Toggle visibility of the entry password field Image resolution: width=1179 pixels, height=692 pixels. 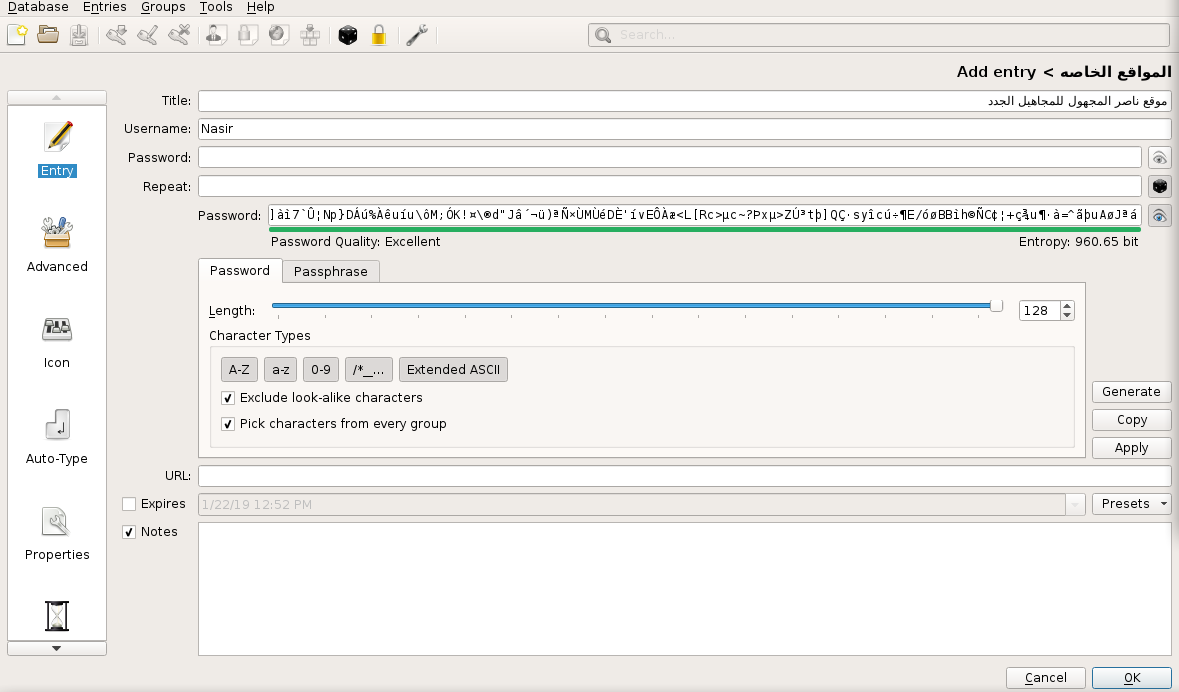pos(1159,158)
